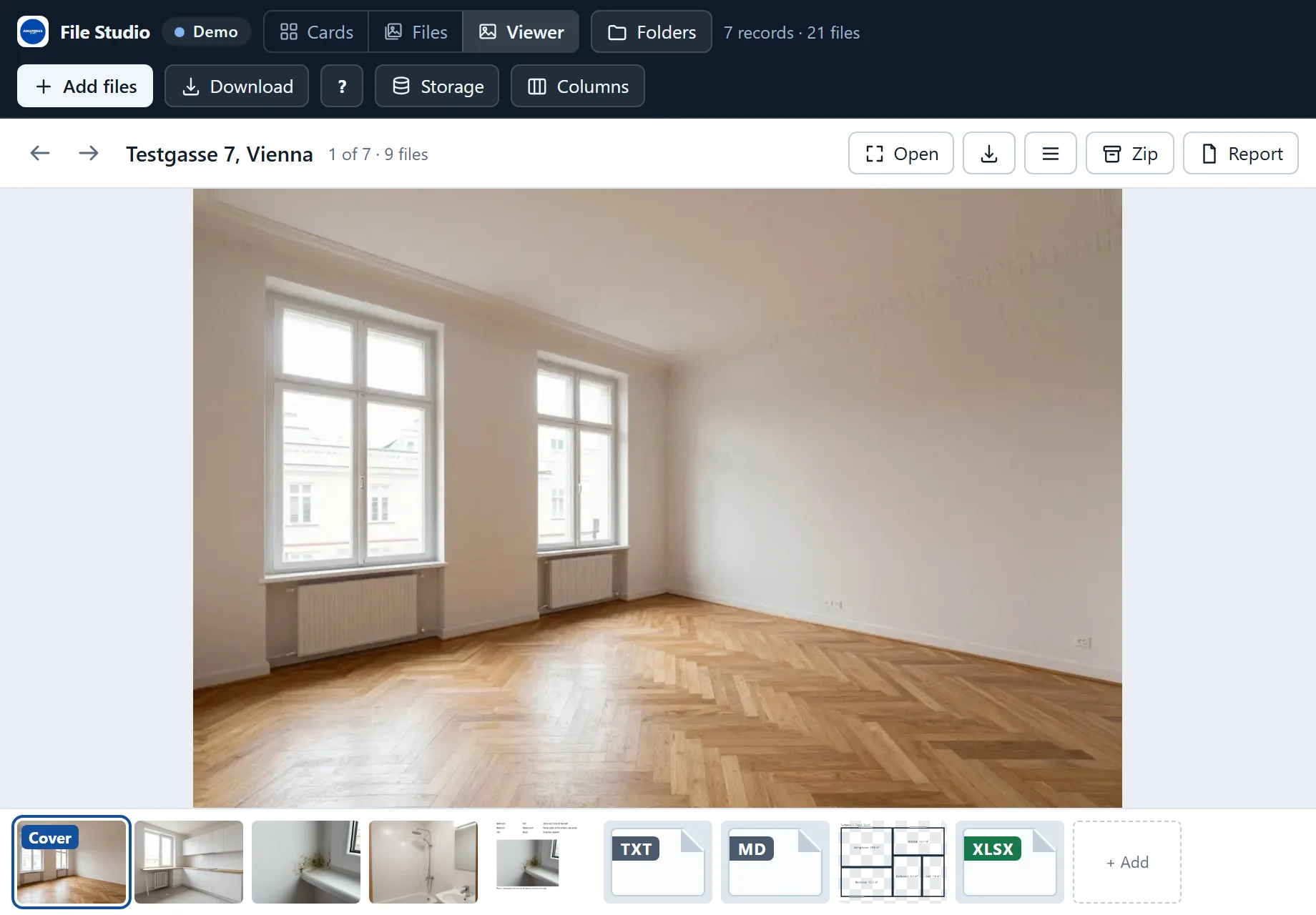The height and width of the screenshot is (915, 1316).
Task: Click the '1 of 7 · 9 files' counter
Action: [378, 154]
